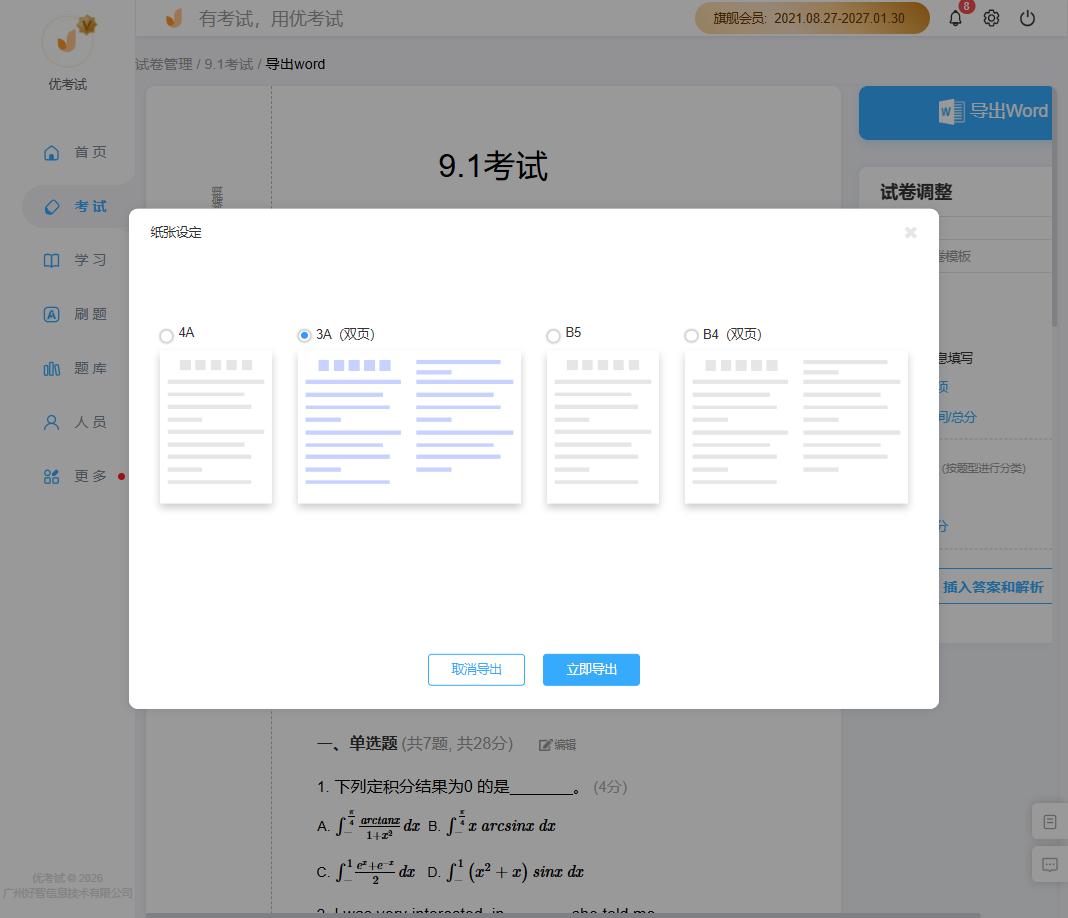Navigate to 试卷管理 in the breadcrumb
Screen dimensions: 1068x918
tap(163, 64)
